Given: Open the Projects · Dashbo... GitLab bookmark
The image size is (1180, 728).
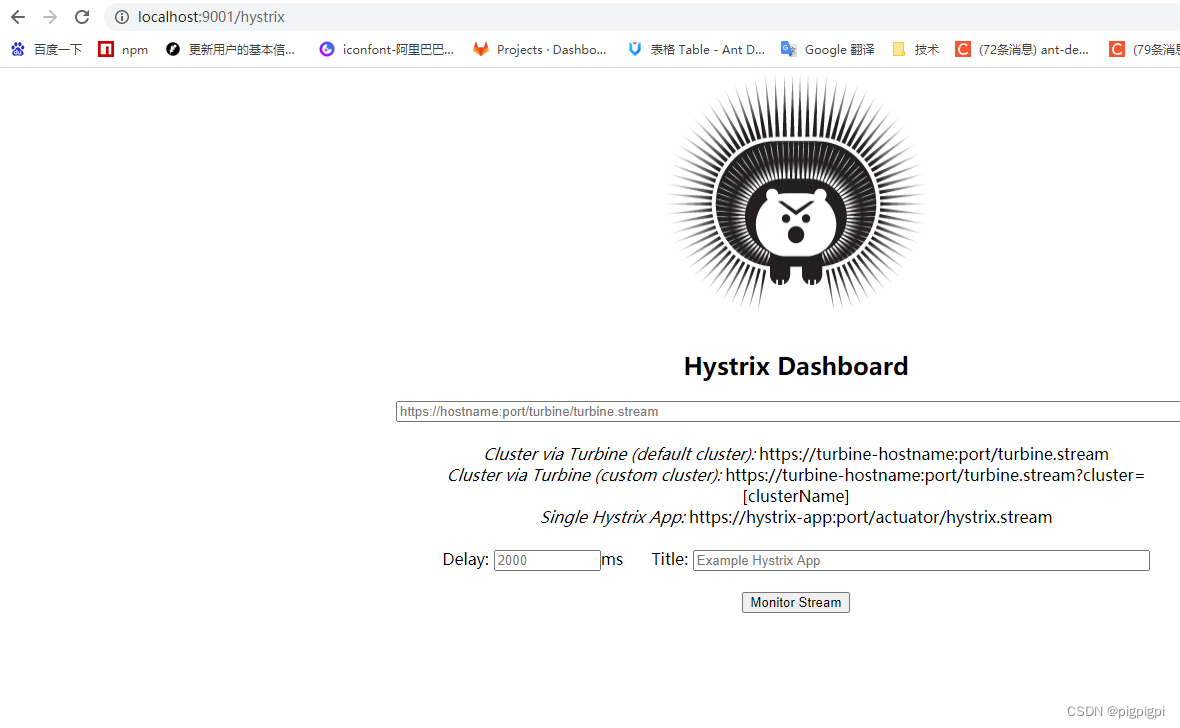Looking at the screenshot, I should pyautogui.click(x=540, y=49).
